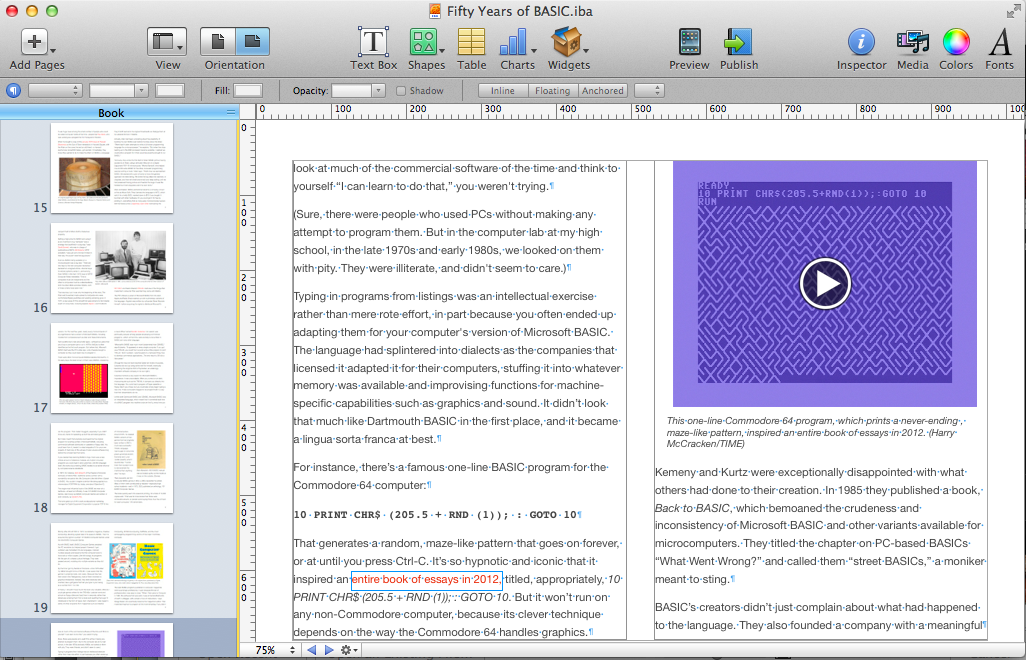Enable the Shadow checkbox

[401, 91]
